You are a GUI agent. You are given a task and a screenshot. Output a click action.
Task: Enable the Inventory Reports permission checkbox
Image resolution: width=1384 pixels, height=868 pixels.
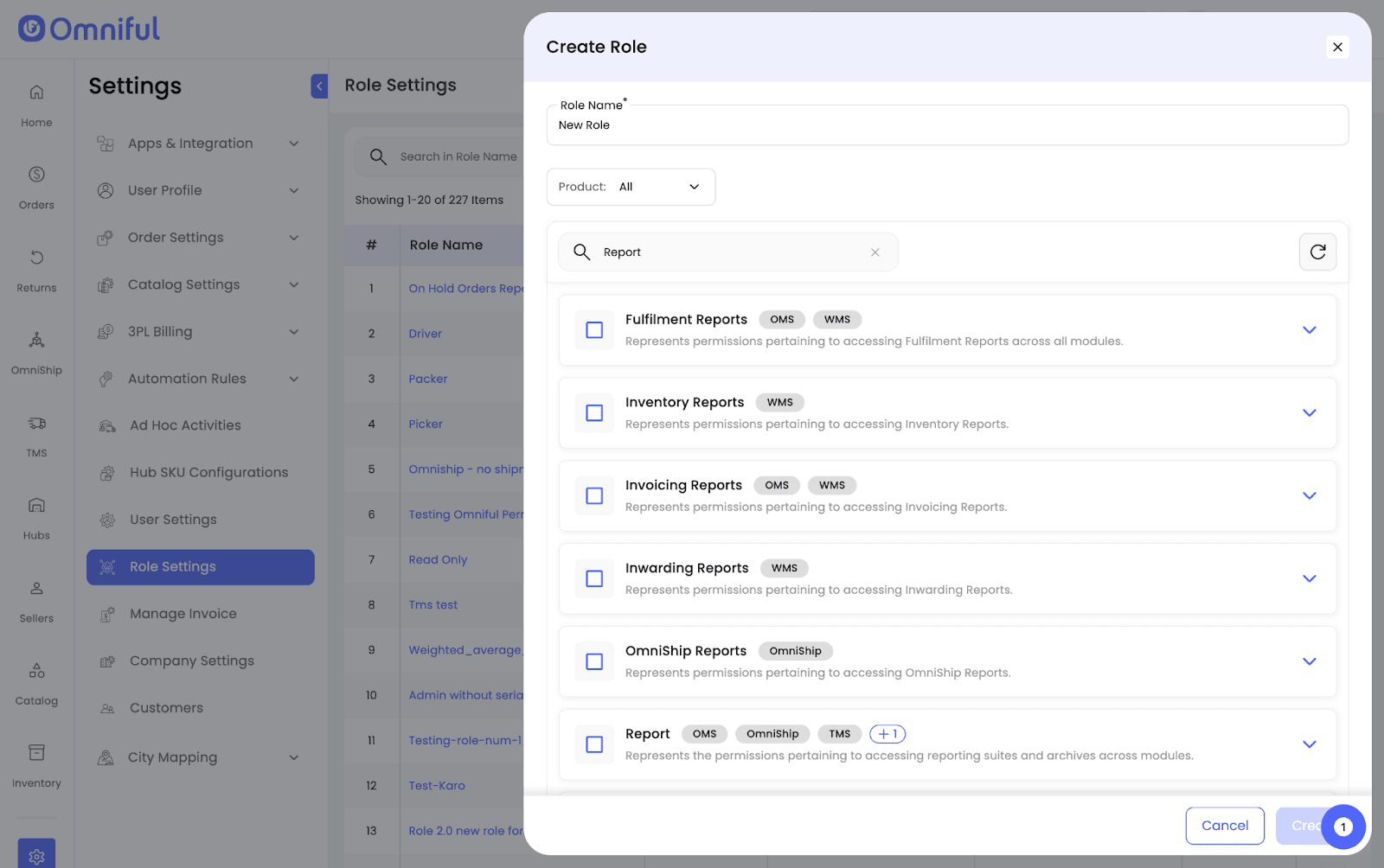click(594, 413)
